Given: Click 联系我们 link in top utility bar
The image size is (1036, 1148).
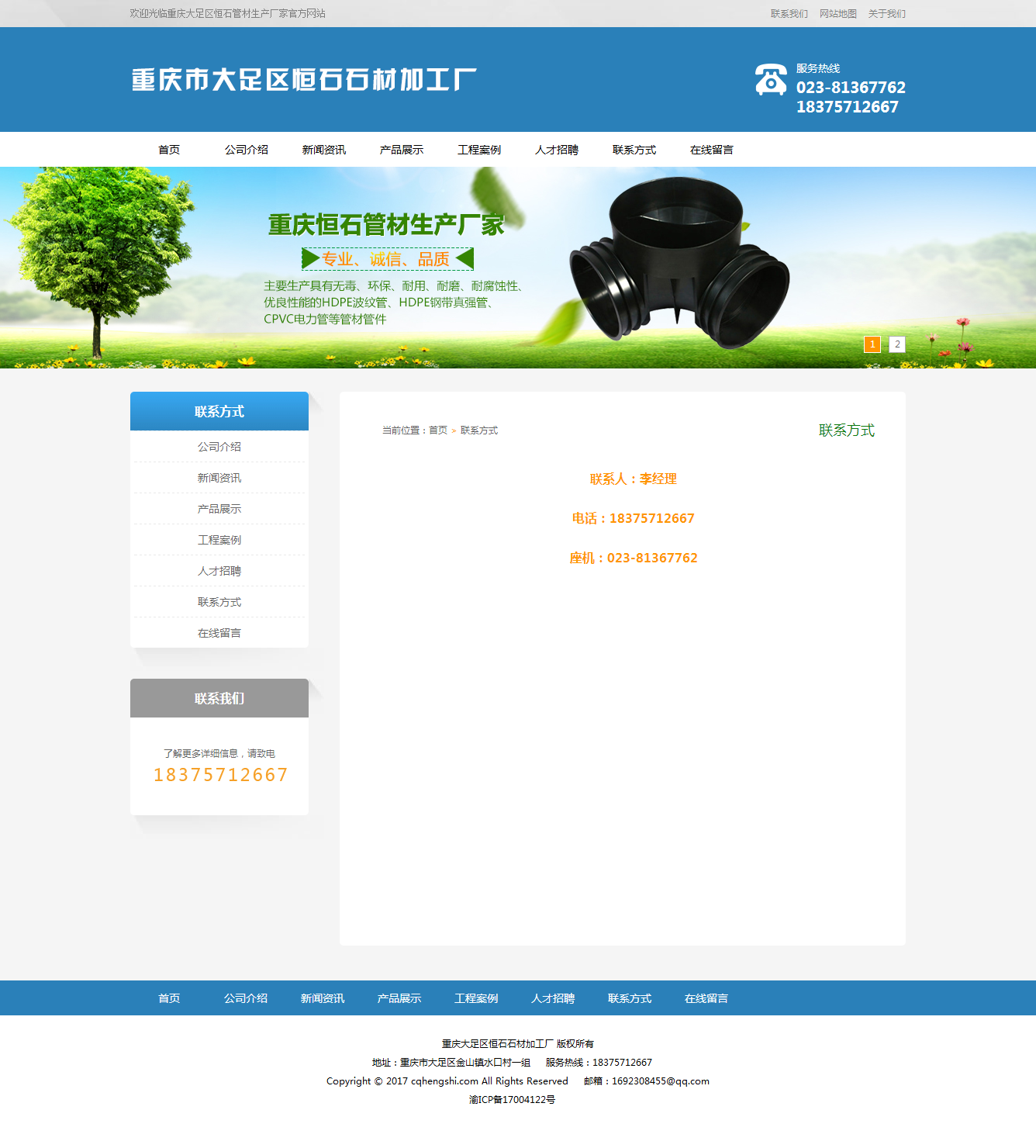Looking at the screenshot, I should [789, 14].
